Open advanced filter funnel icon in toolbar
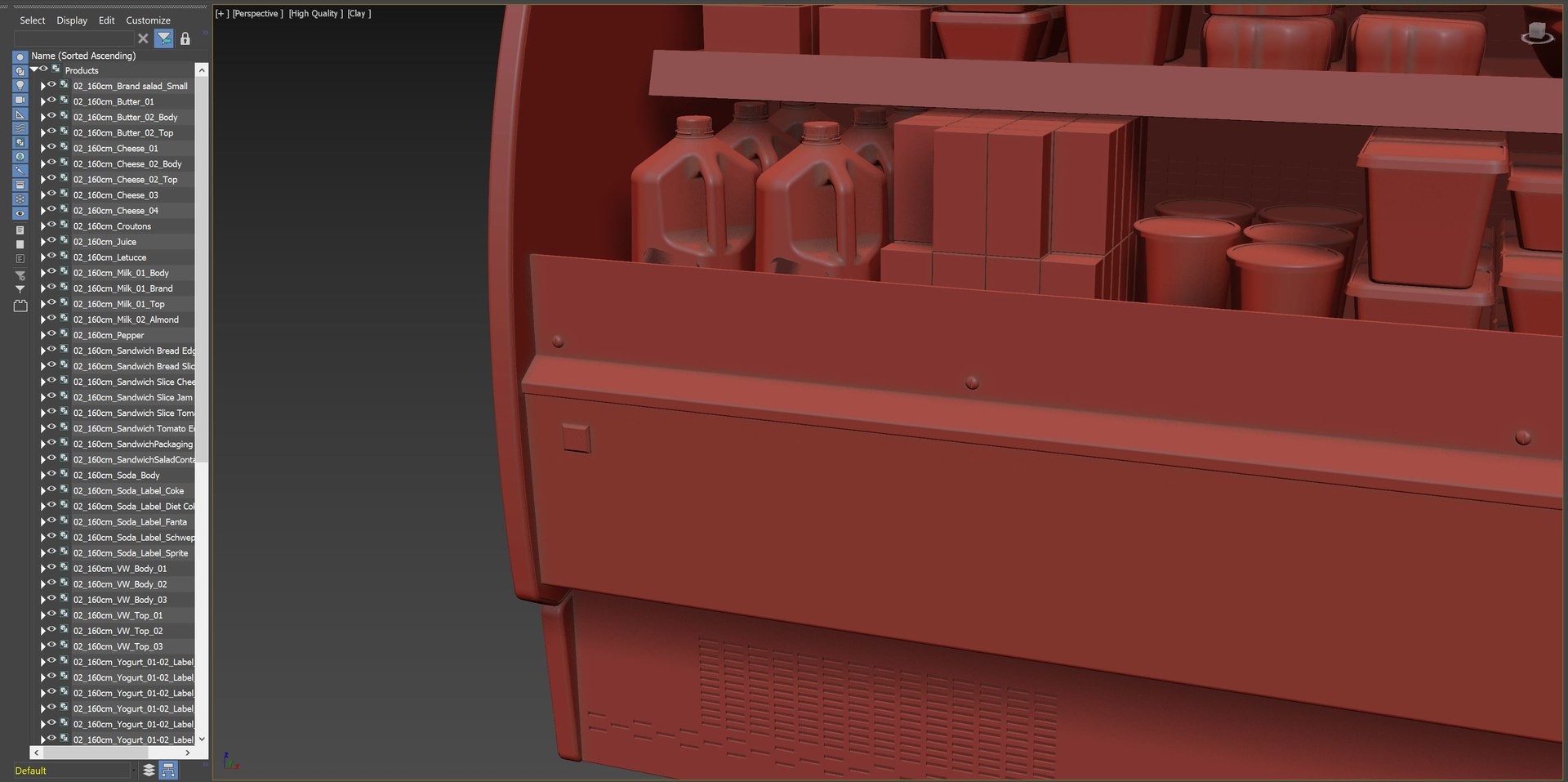 tap(164, 38)
